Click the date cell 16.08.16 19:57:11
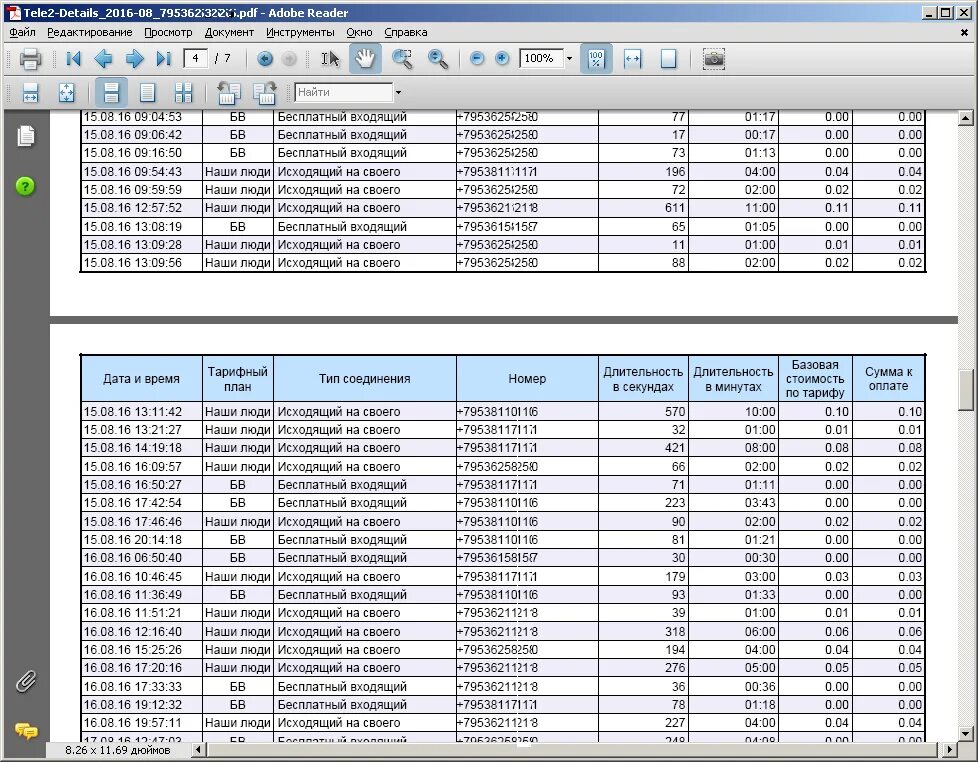 point(142,723)
